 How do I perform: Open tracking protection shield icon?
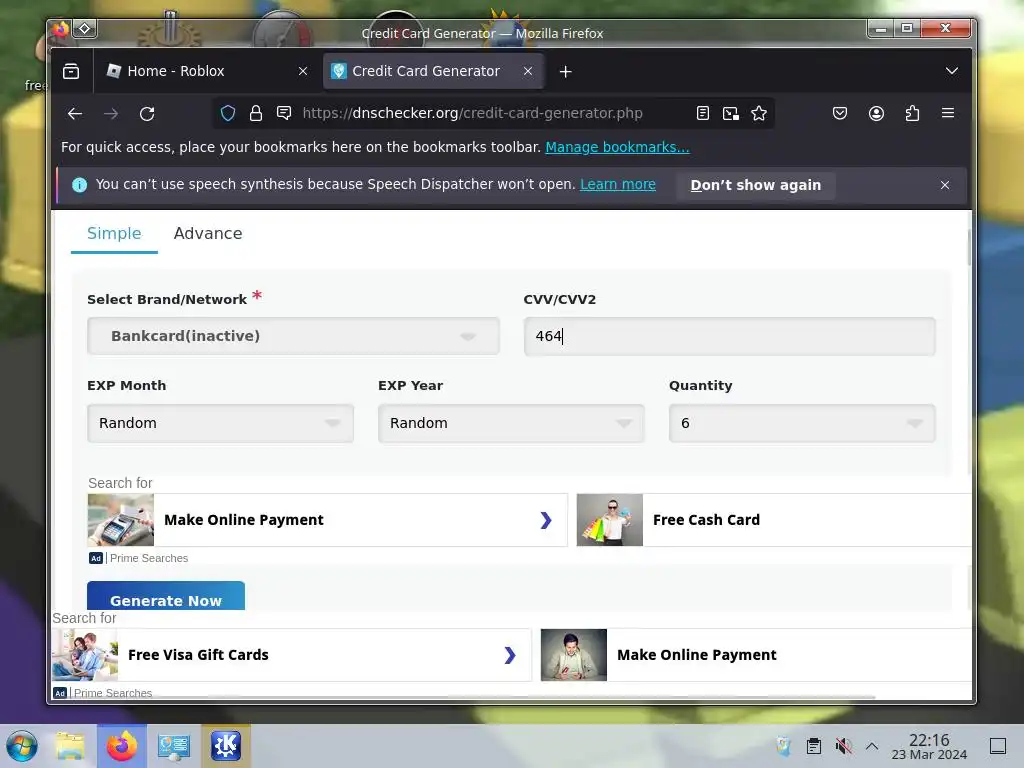pyautogui.click(x=227, y=114)
